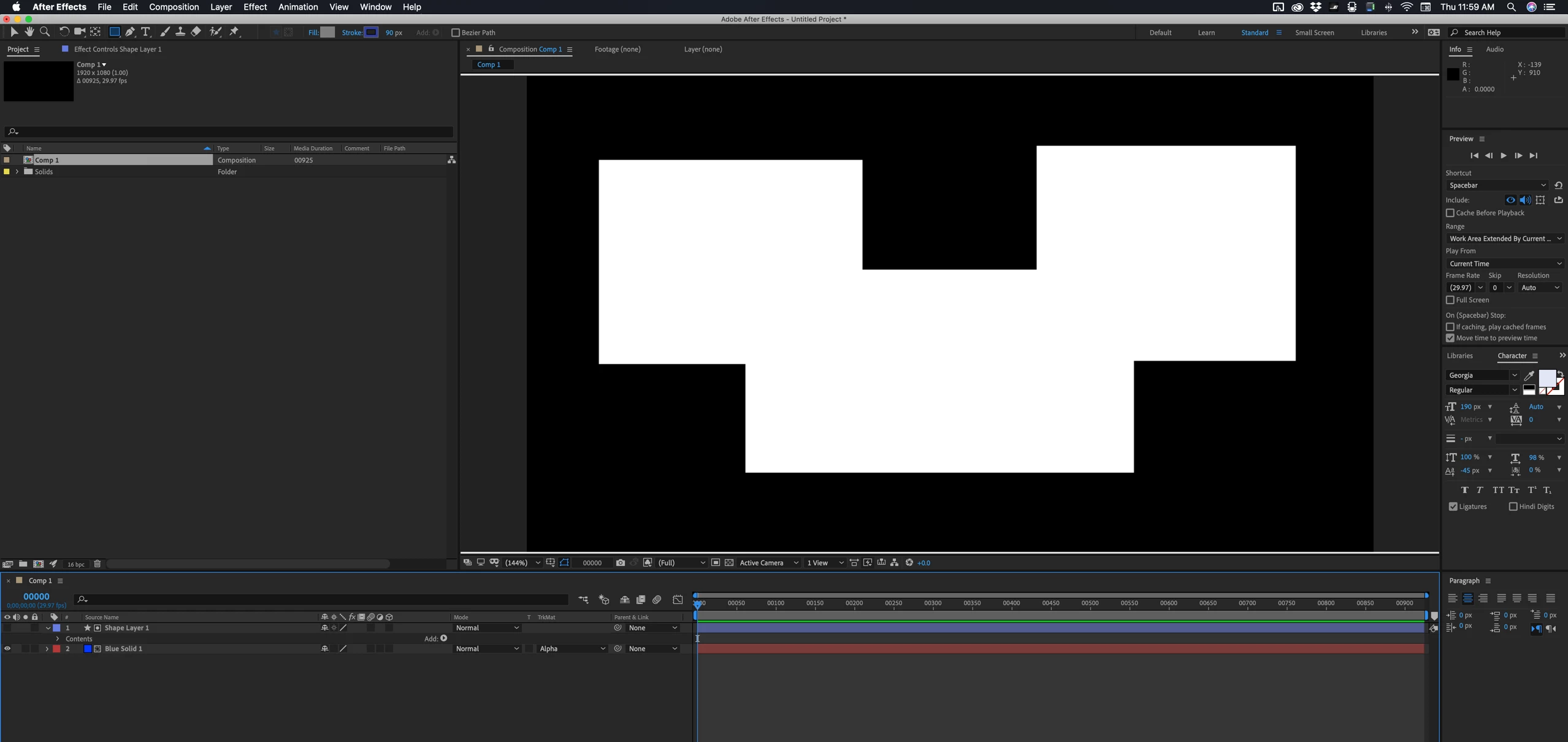Screen dimensions: 1568x742
Task: Click the Puppet Pin tool
Action: pos(234,32)
